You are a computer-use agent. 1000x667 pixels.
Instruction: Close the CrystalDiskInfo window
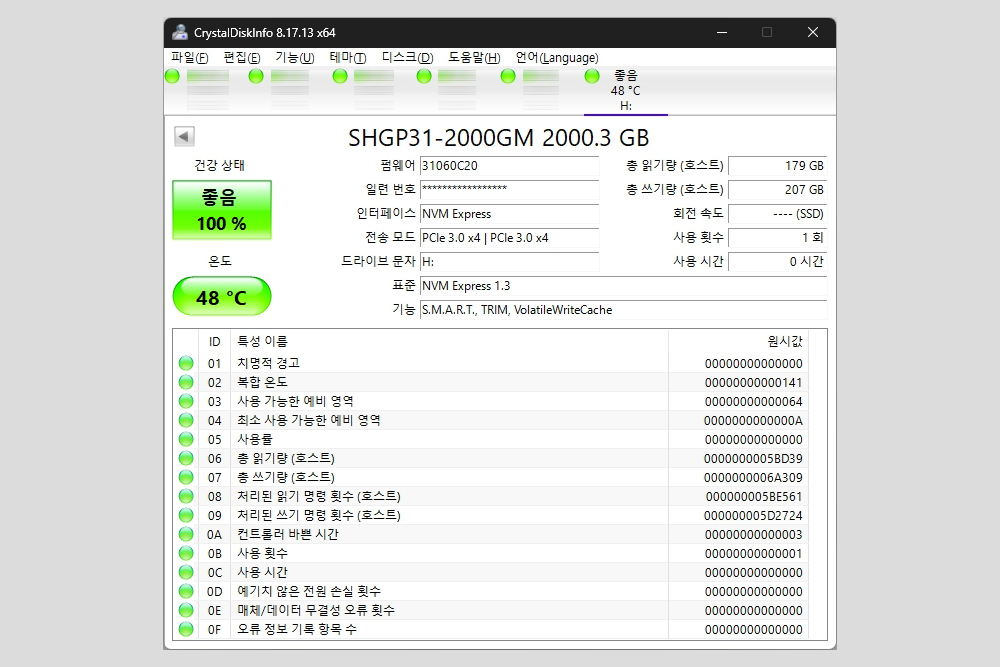[812, 33]
